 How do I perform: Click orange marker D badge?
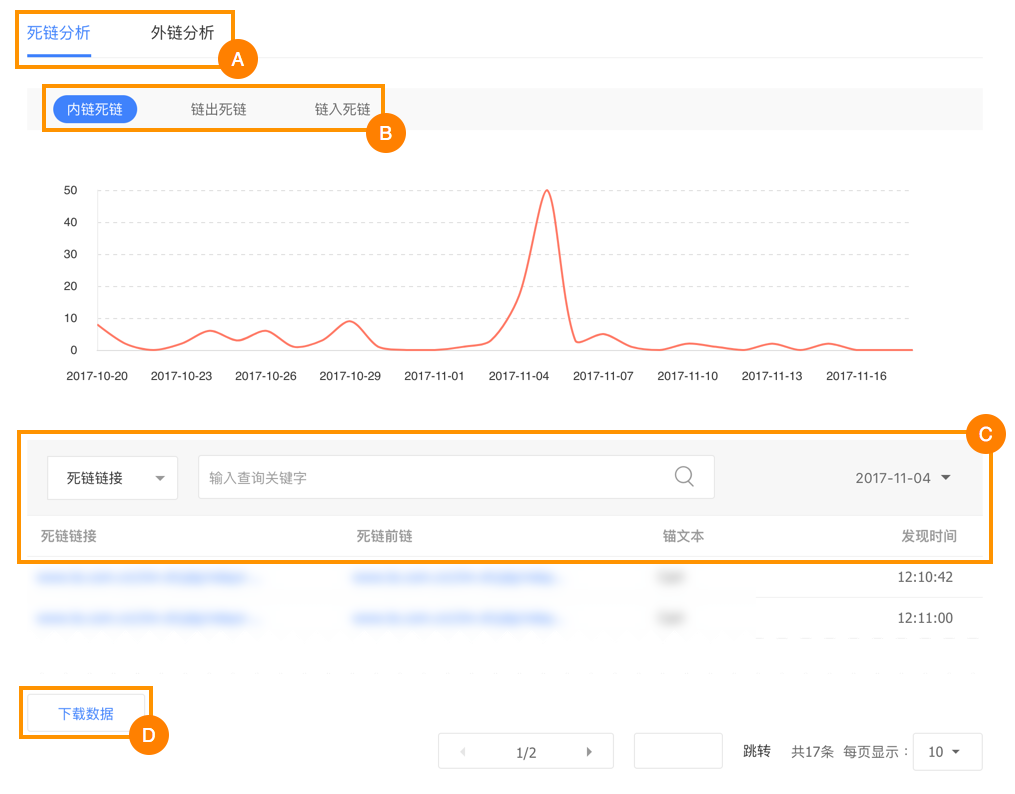pyautogui.click(x=149, y=736)
